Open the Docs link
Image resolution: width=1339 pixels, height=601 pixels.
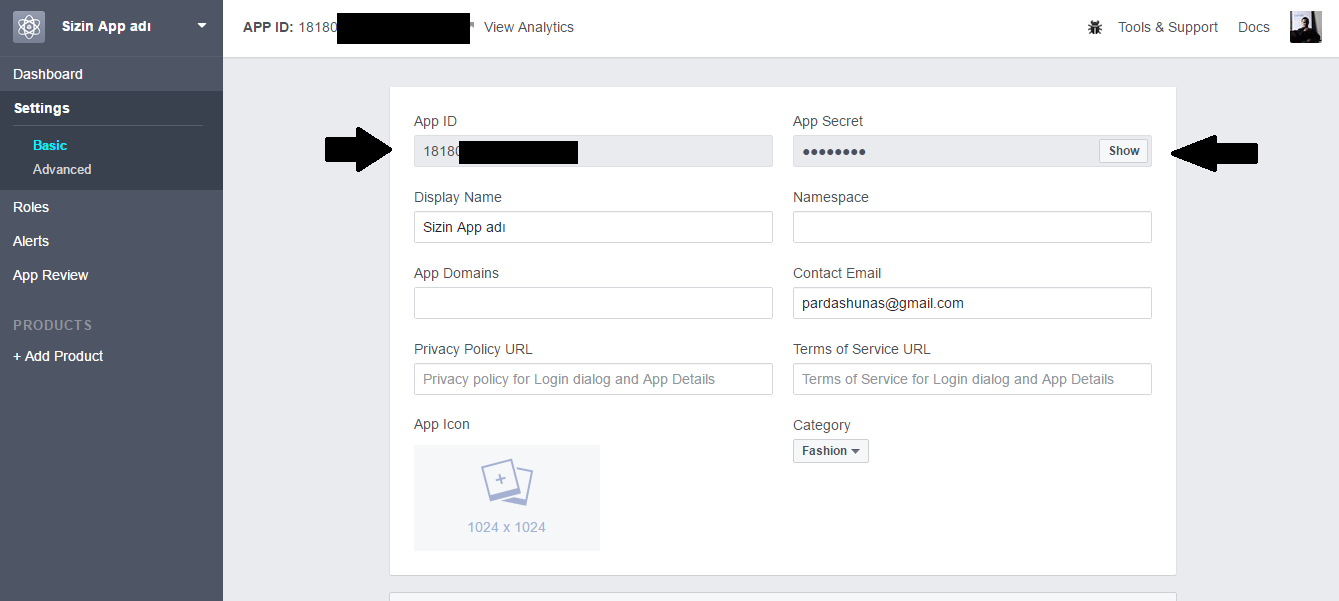[x=1253, y=28]
